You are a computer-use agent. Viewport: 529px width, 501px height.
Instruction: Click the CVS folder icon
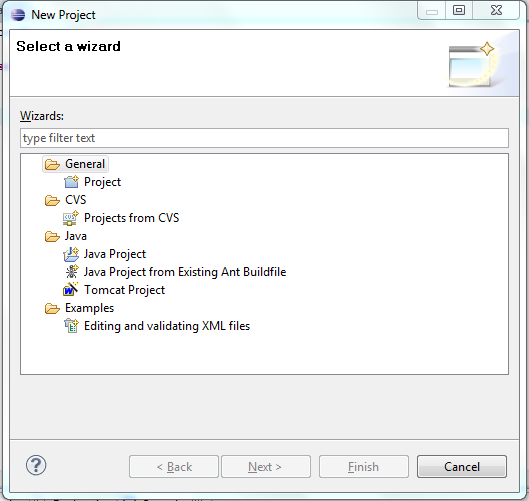click(52, 200)
